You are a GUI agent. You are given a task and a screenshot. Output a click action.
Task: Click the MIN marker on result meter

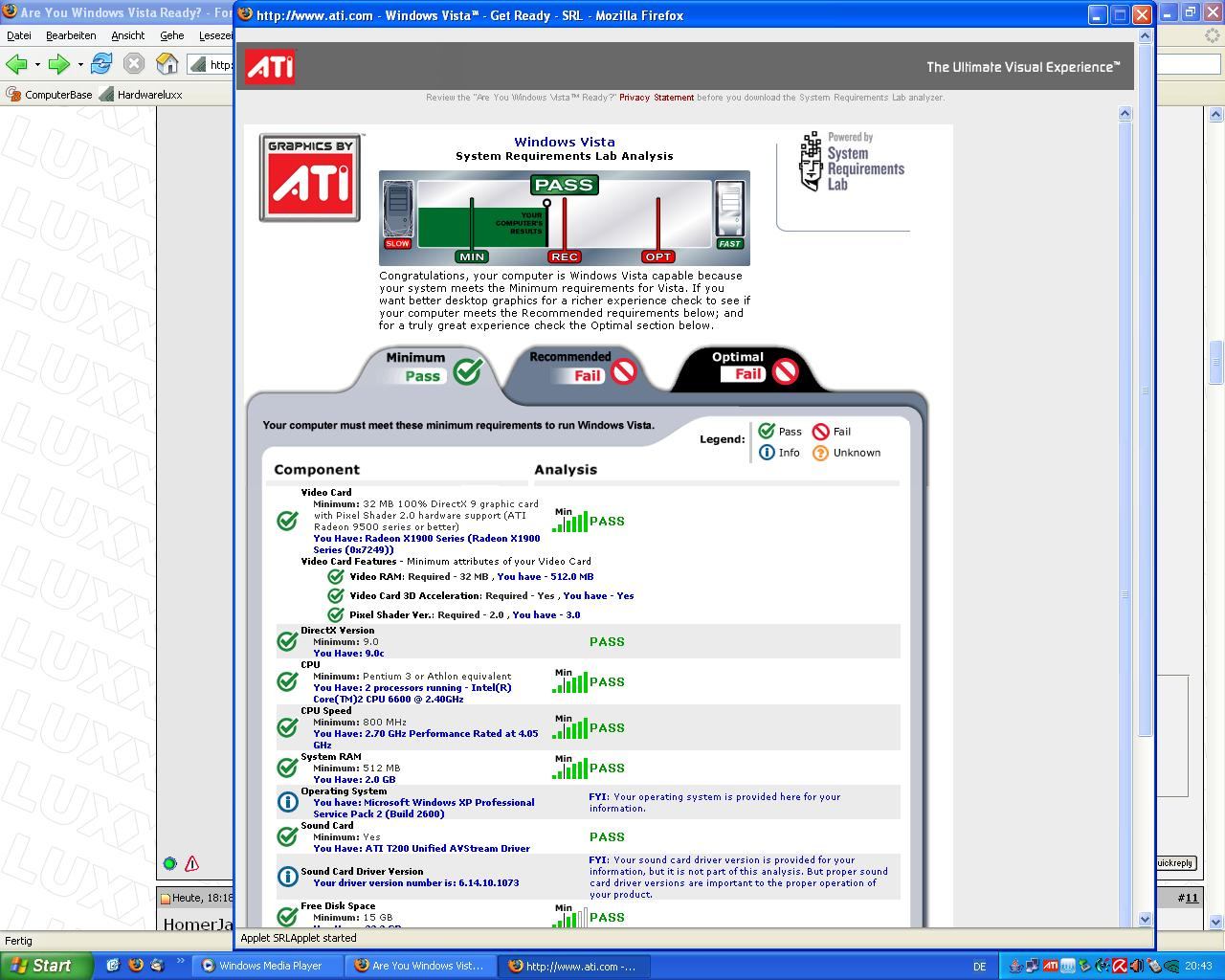pyautogui.click(x=472, y=256)
